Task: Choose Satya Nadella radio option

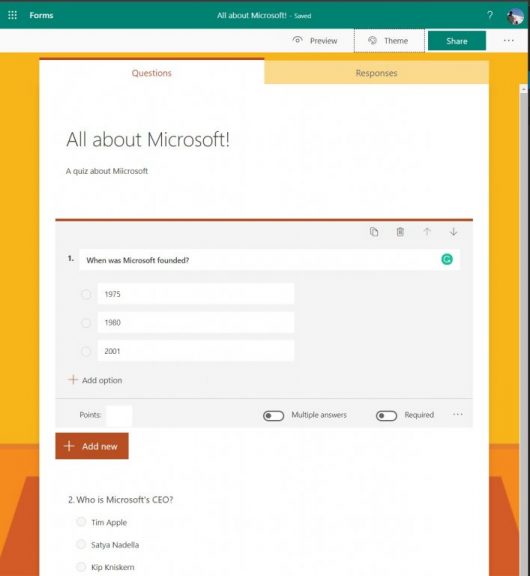Action: [x=81, y=544]
